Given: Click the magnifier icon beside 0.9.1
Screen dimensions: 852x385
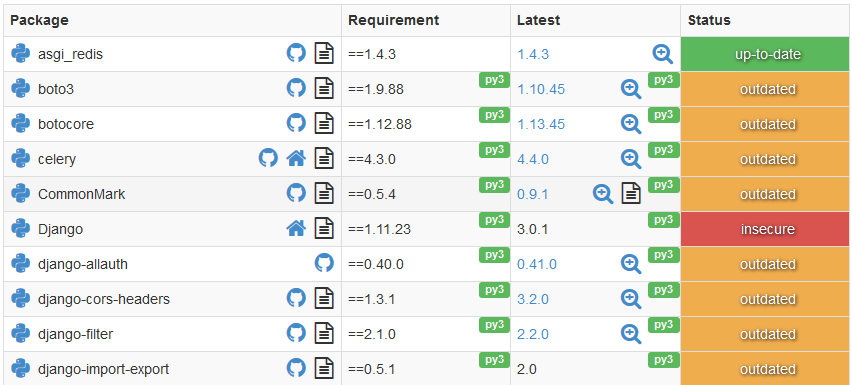Looking at the screenshot, I should [x=603, y=193].
